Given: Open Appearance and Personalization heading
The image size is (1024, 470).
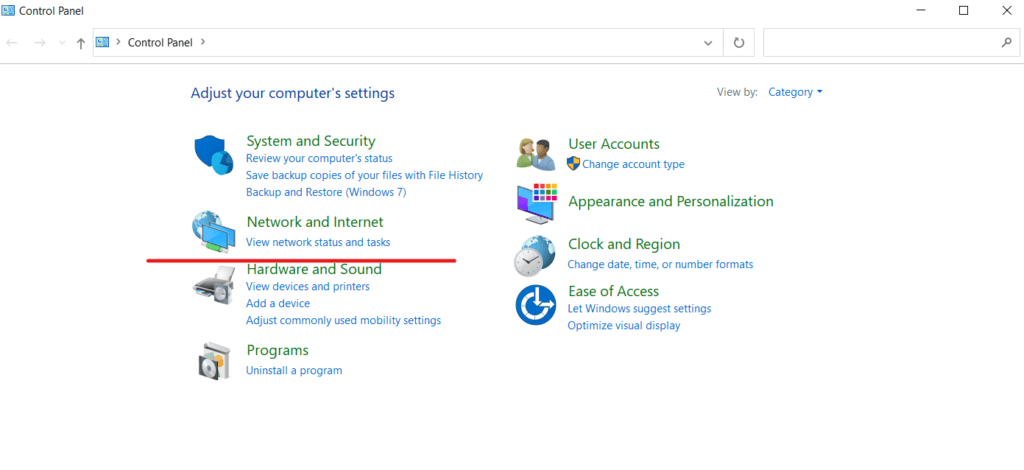Looking at the screenshot, I should click(x=671, y=201).
